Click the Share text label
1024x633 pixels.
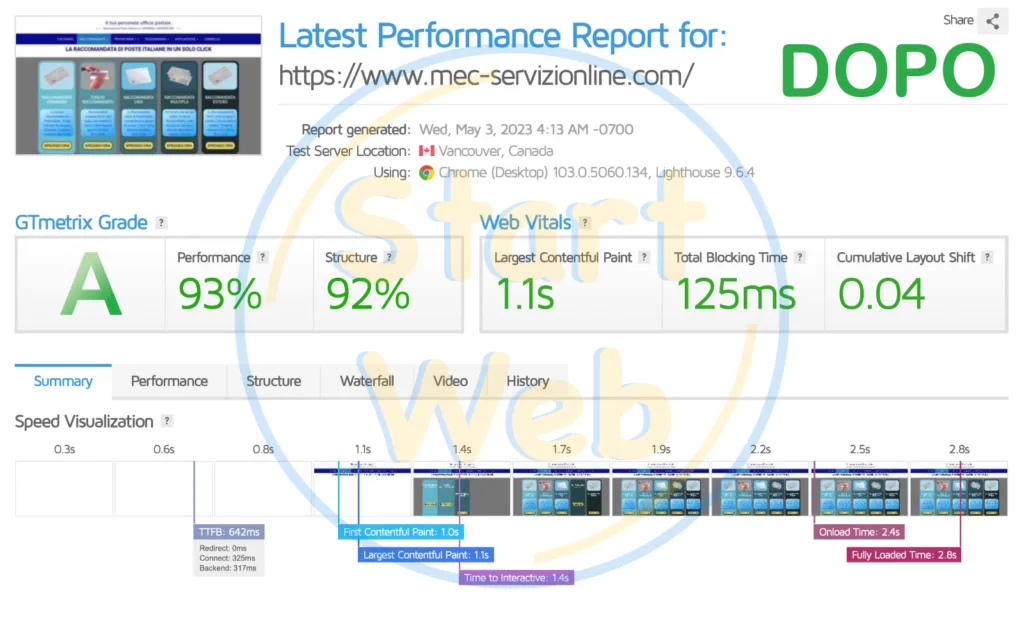[958, 20]
